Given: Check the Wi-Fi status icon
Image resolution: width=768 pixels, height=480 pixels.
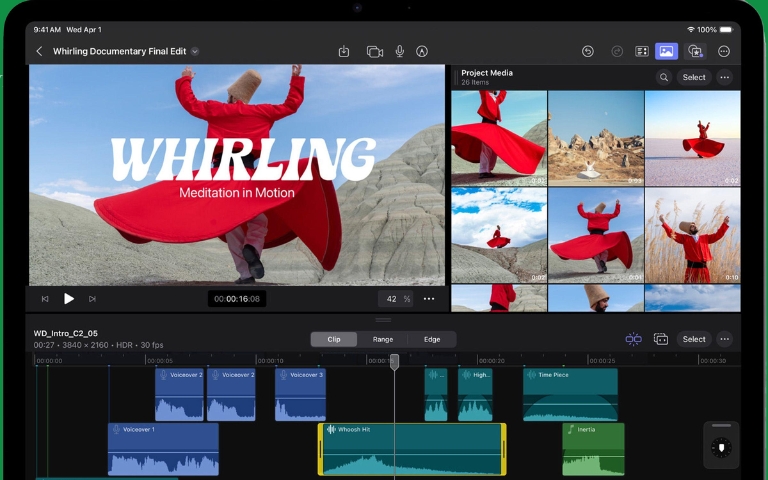Looking at the screenshot, I should tap(691, 29).
